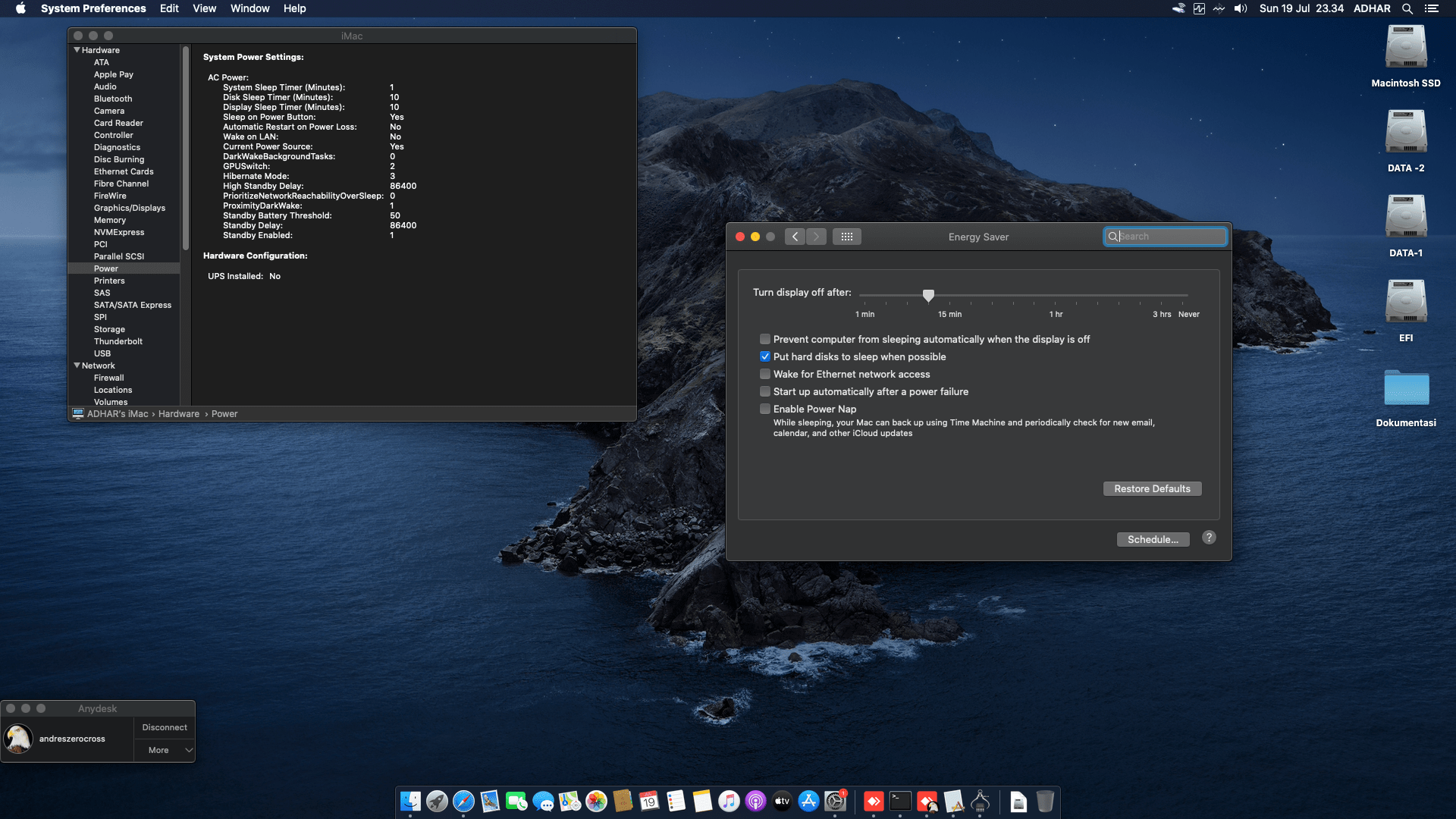The image size is (1456, 819).
Task: Open Terminal from the Dock
Action: 900,801
